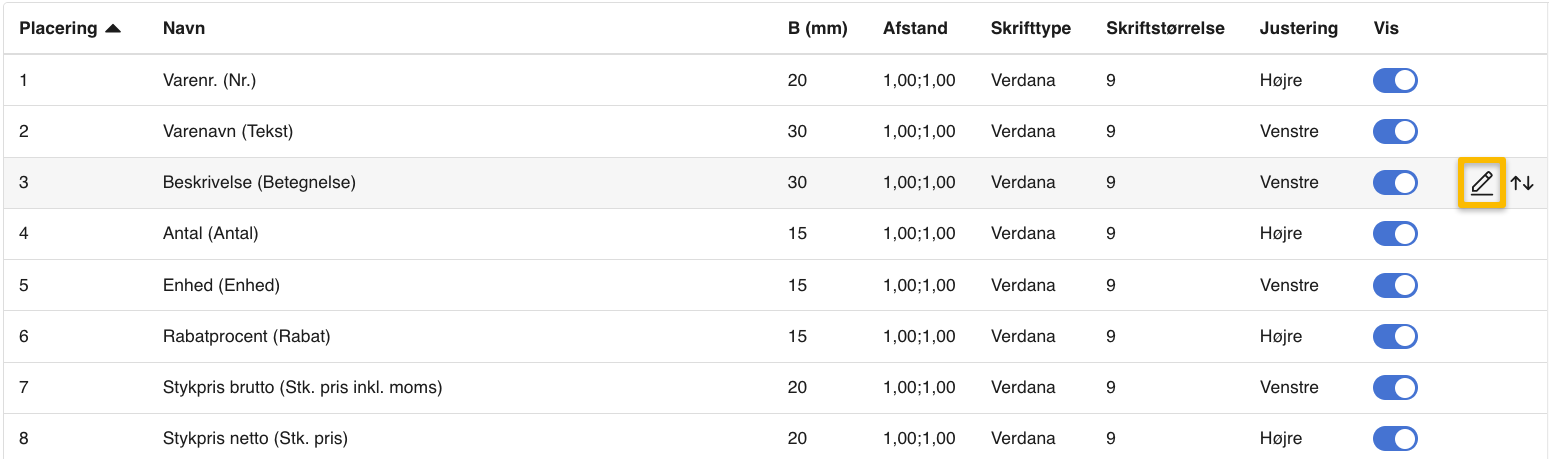The width and height of the screenshot is (1549, 459).
Task: Click the Skriftstørrelse column header
Action: [x=1165, y=28]
